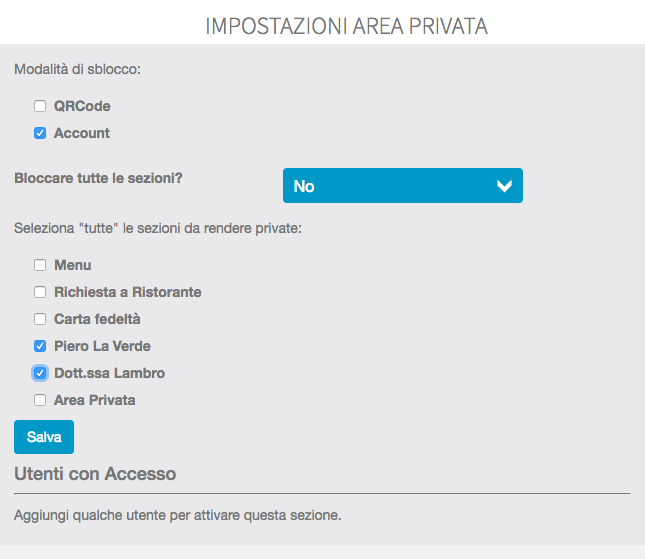Click the 'Piero La Verde' label text
Image resolution: width=645 pixels, height=559 pixels.
[x=102, y=346]
